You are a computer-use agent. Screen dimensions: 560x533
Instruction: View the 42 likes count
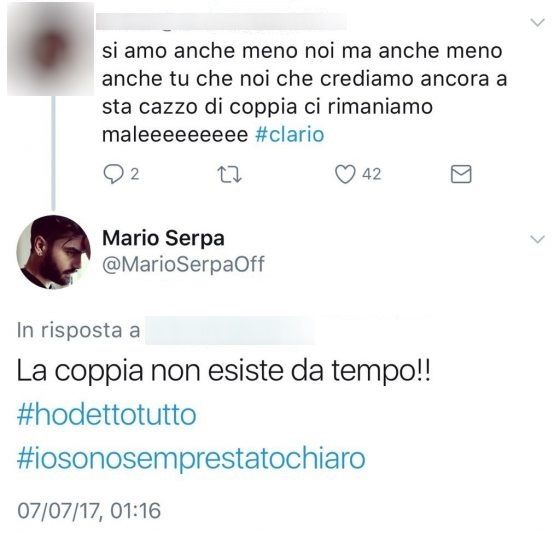click(x=371, y=174)
